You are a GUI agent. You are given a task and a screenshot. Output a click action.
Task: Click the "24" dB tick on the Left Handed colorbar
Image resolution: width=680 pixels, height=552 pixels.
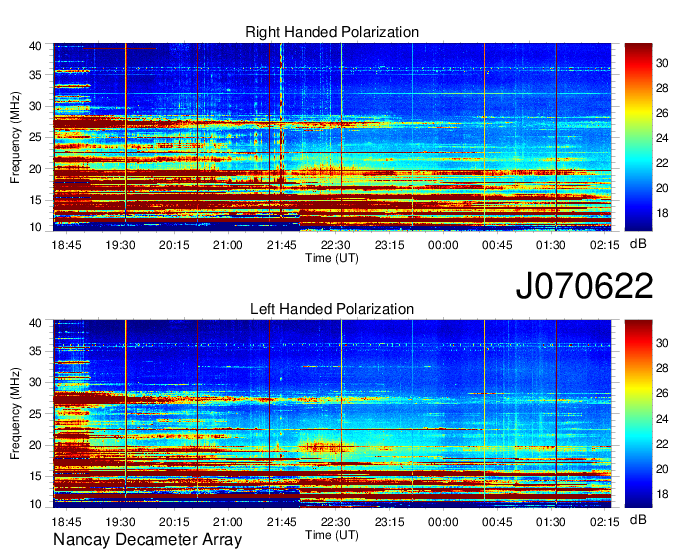662,419
